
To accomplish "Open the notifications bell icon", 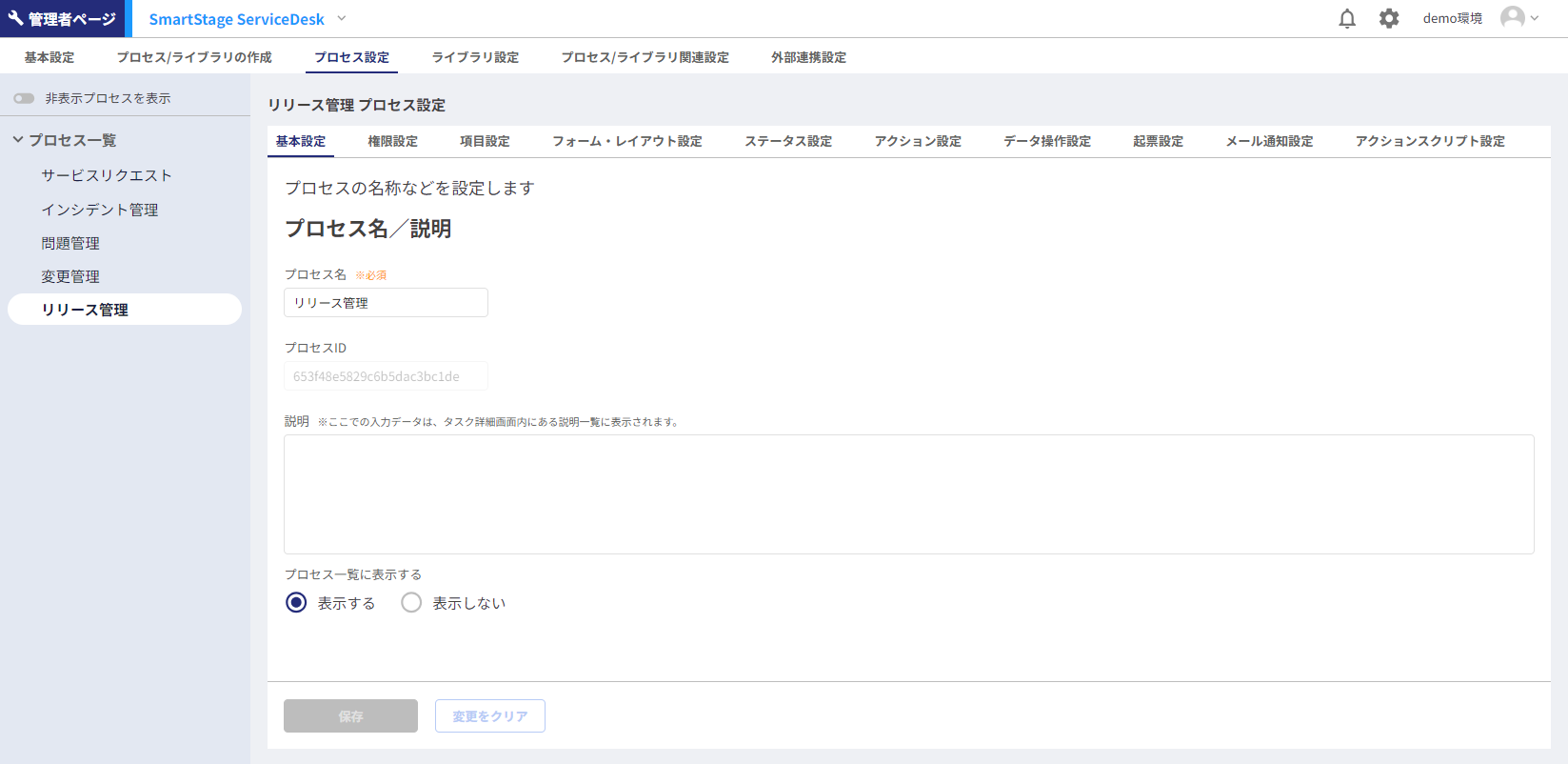I will point(1347,19).
